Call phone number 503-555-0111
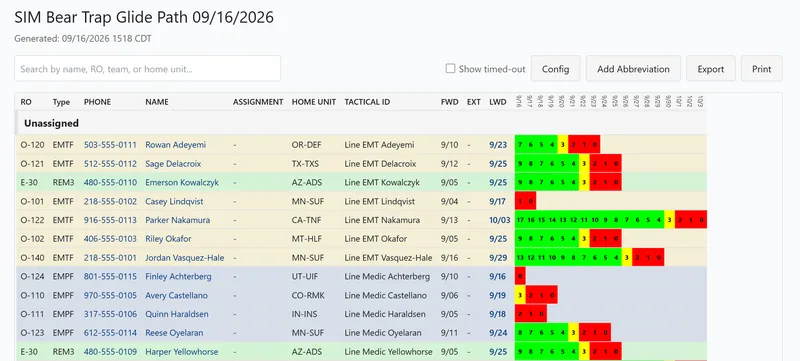This screenshot has width=800, height=361. (x=110, y=145)
